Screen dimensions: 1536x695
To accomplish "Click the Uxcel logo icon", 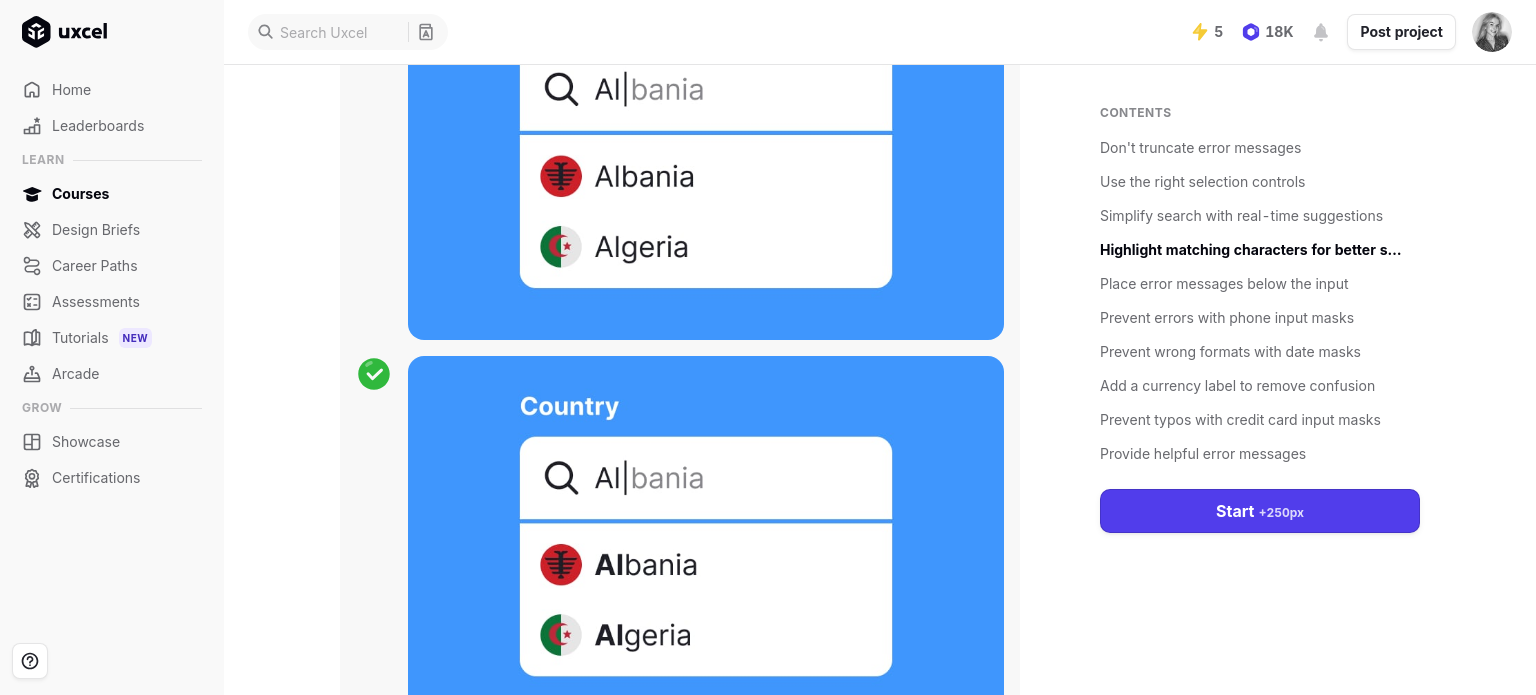I will tap(36, 32).
